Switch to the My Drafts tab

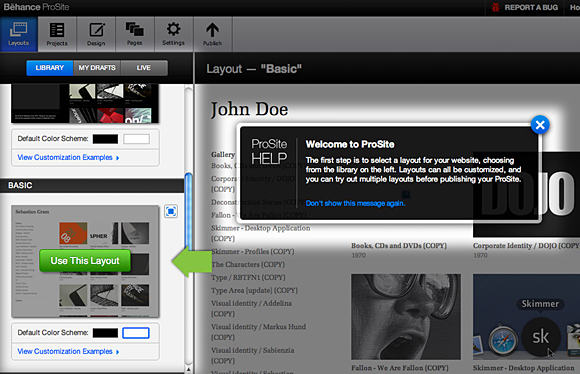pos(97,68)
